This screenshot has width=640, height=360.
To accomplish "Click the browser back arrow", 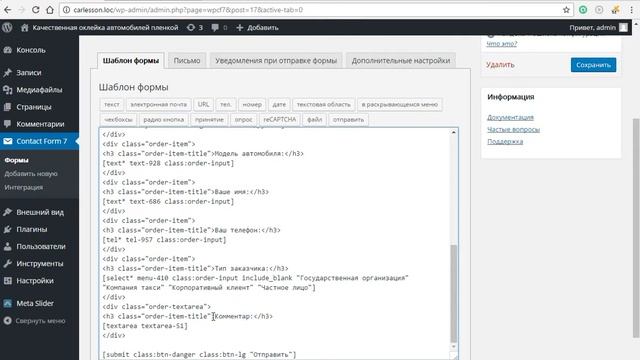I will coord(8,10).
